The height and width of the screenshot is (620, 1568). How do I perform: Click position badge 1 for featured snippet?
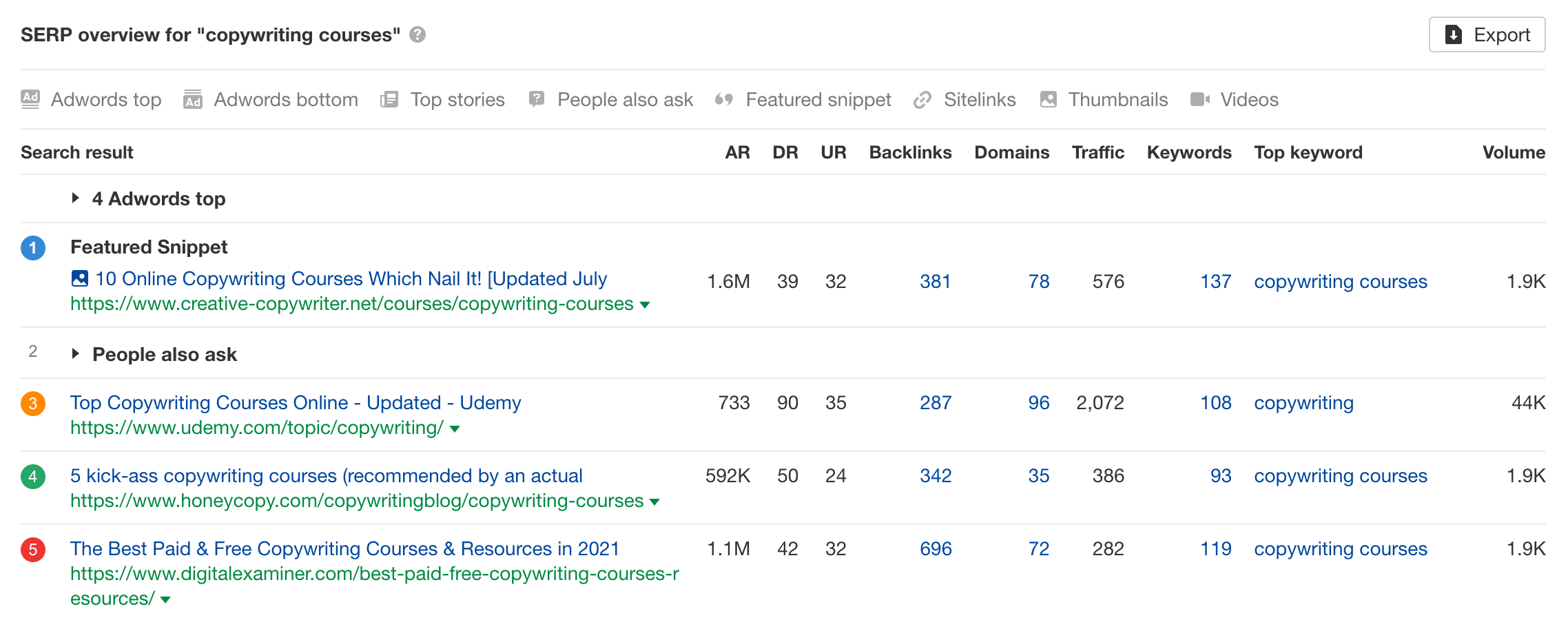(33, 248)
